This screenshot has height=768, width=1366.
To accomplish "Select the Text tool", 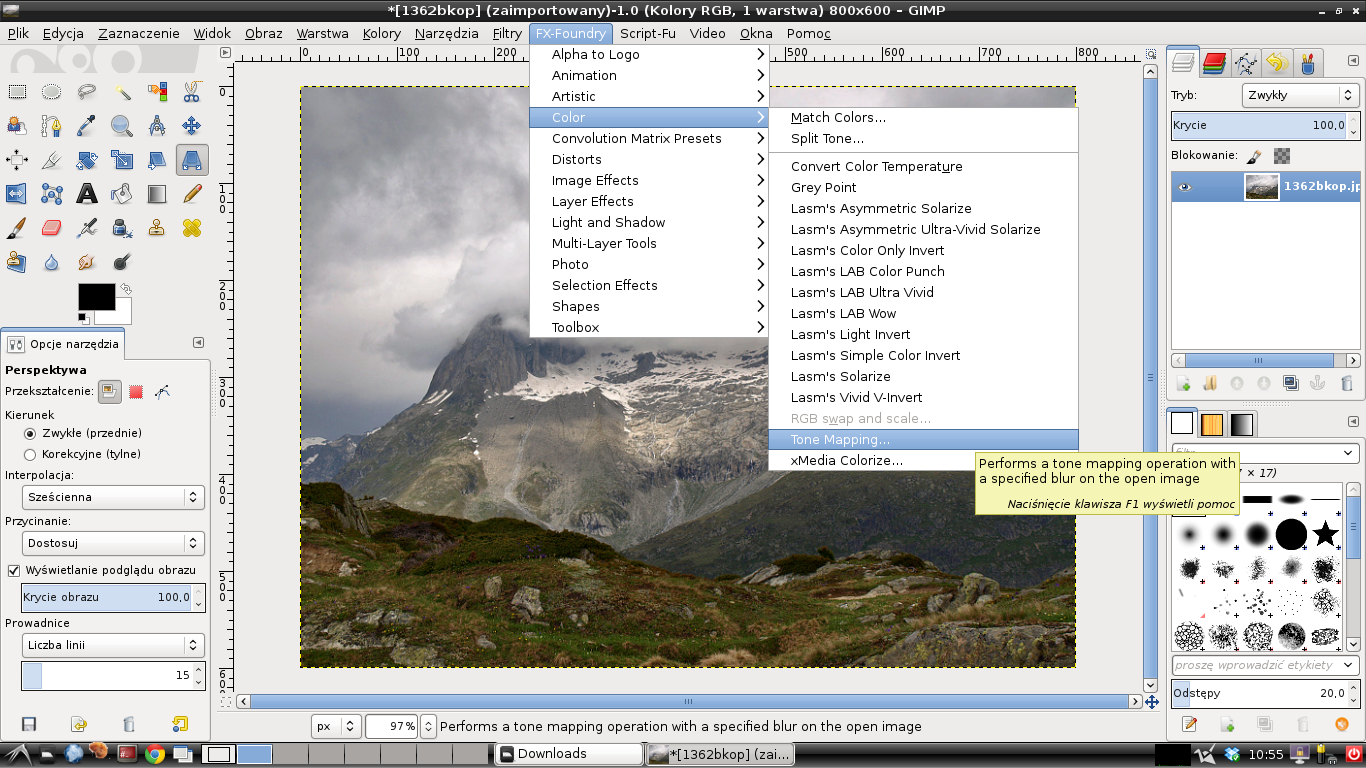I will point(87,194).
